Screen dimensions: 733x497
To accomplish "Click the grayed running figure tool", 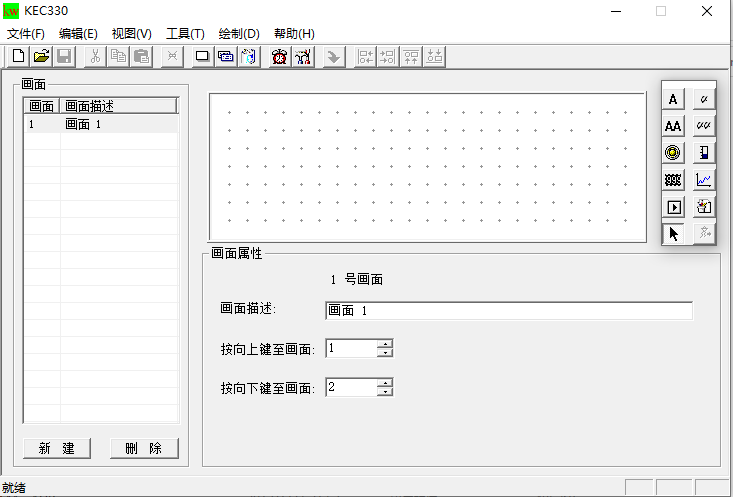I will tap(704, 233).
